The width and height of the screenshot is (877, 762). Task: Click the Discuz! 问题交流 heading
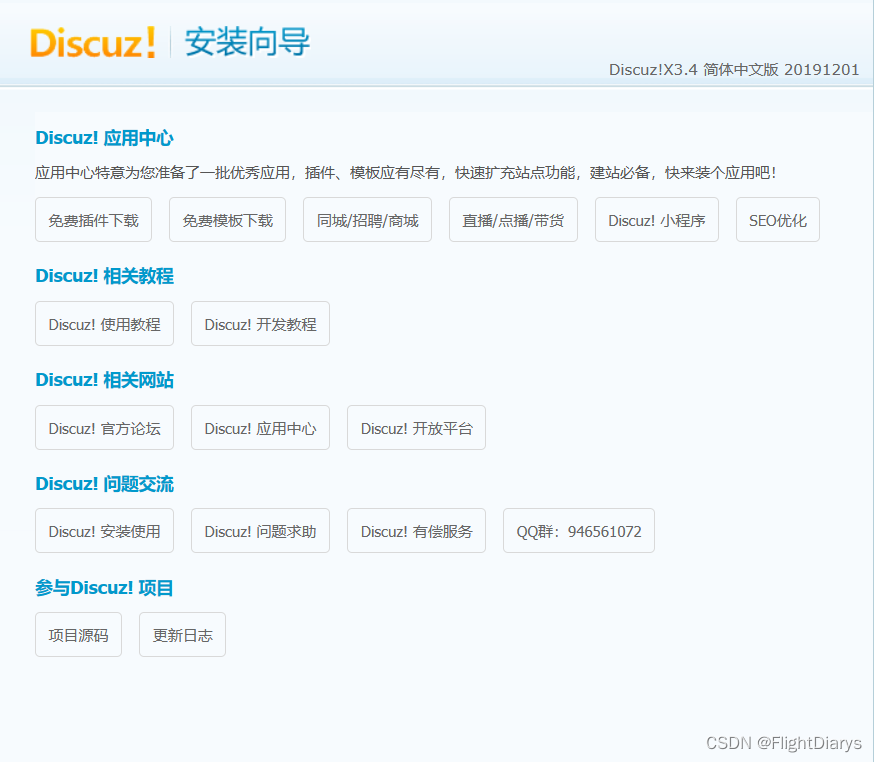[105, 484]
